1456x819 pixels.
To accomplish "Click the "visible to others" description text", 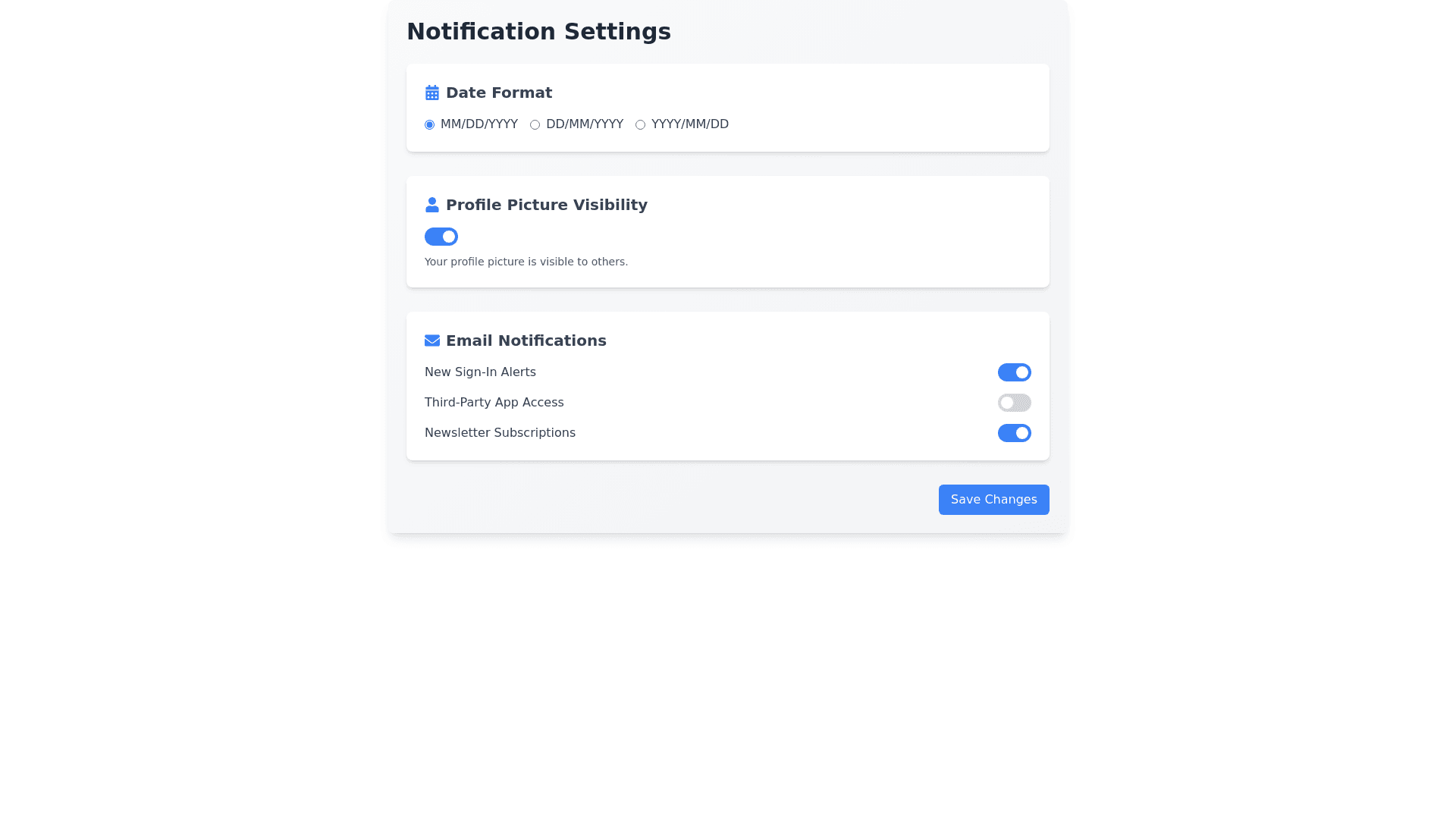I will click(x=526, y=262).
